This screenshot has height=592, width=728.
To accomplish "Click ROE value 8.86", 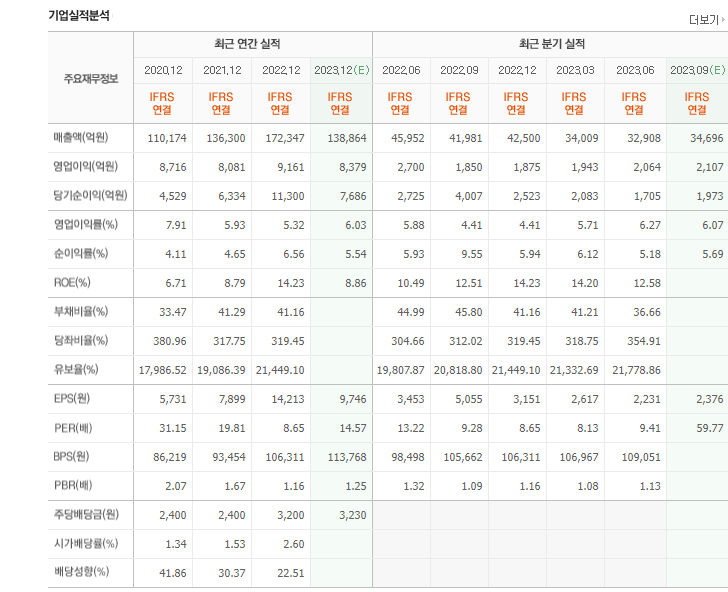I will (356, 283).
